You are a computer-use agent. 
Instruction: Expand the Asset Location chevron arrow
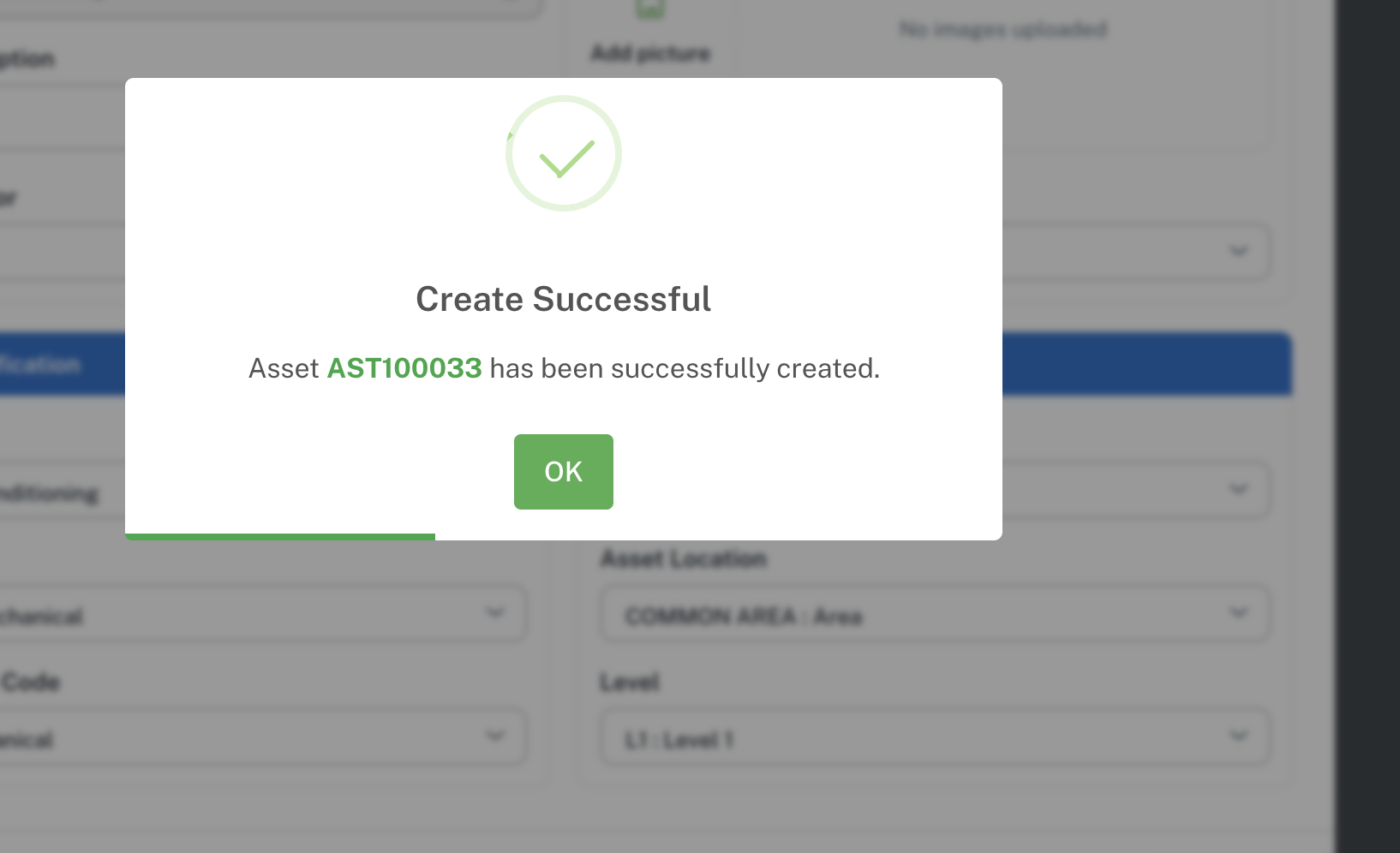pyautogui.click(x=1238, y=613)
